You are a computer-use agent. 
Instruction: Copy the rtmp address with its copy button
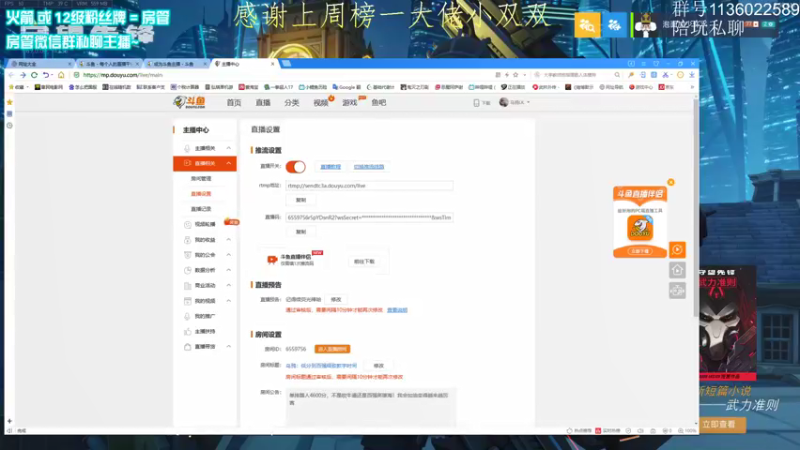[x=301, y=200]
